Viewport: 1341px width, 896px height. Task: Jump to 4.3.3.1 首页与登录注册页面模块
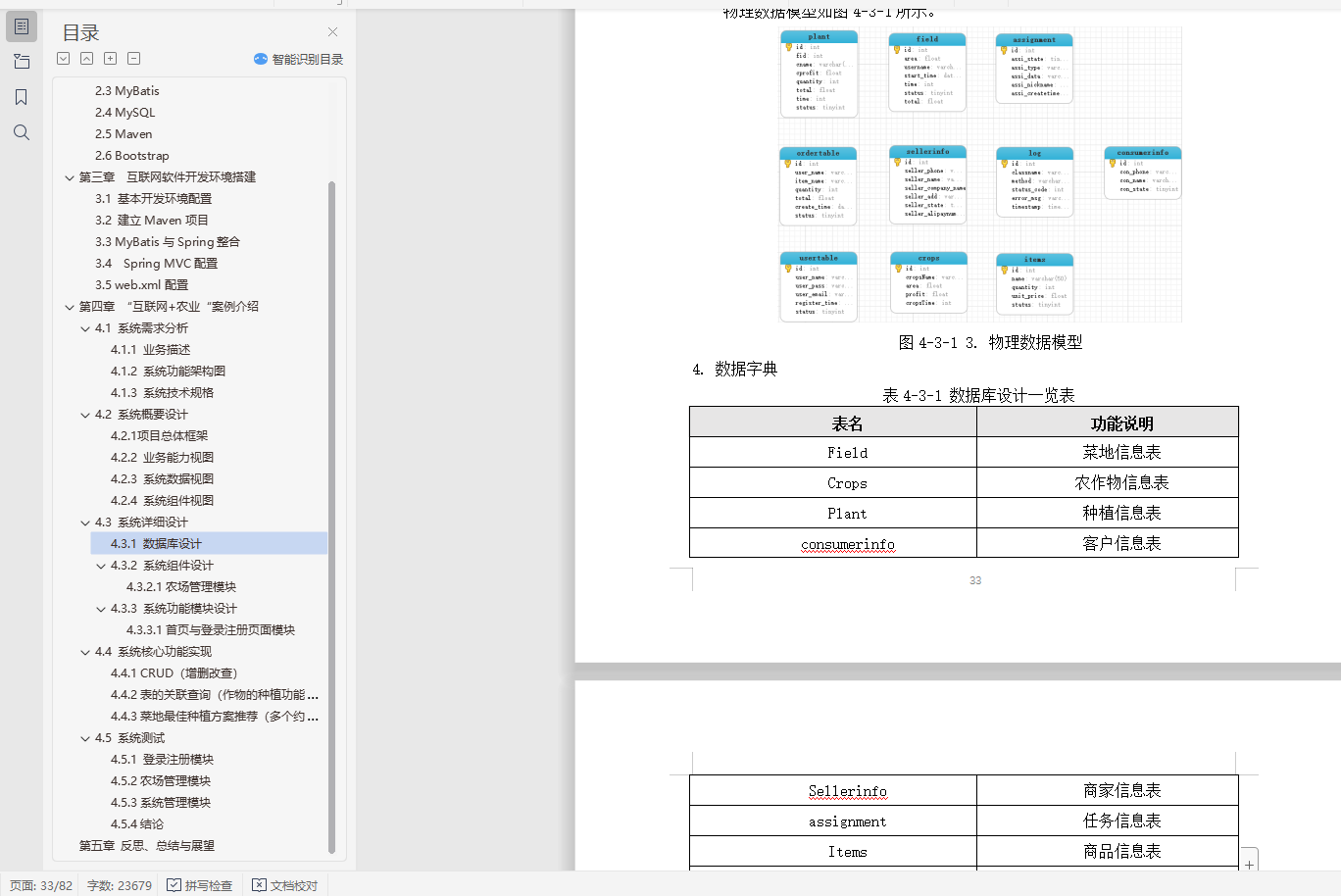click(210, 630)
